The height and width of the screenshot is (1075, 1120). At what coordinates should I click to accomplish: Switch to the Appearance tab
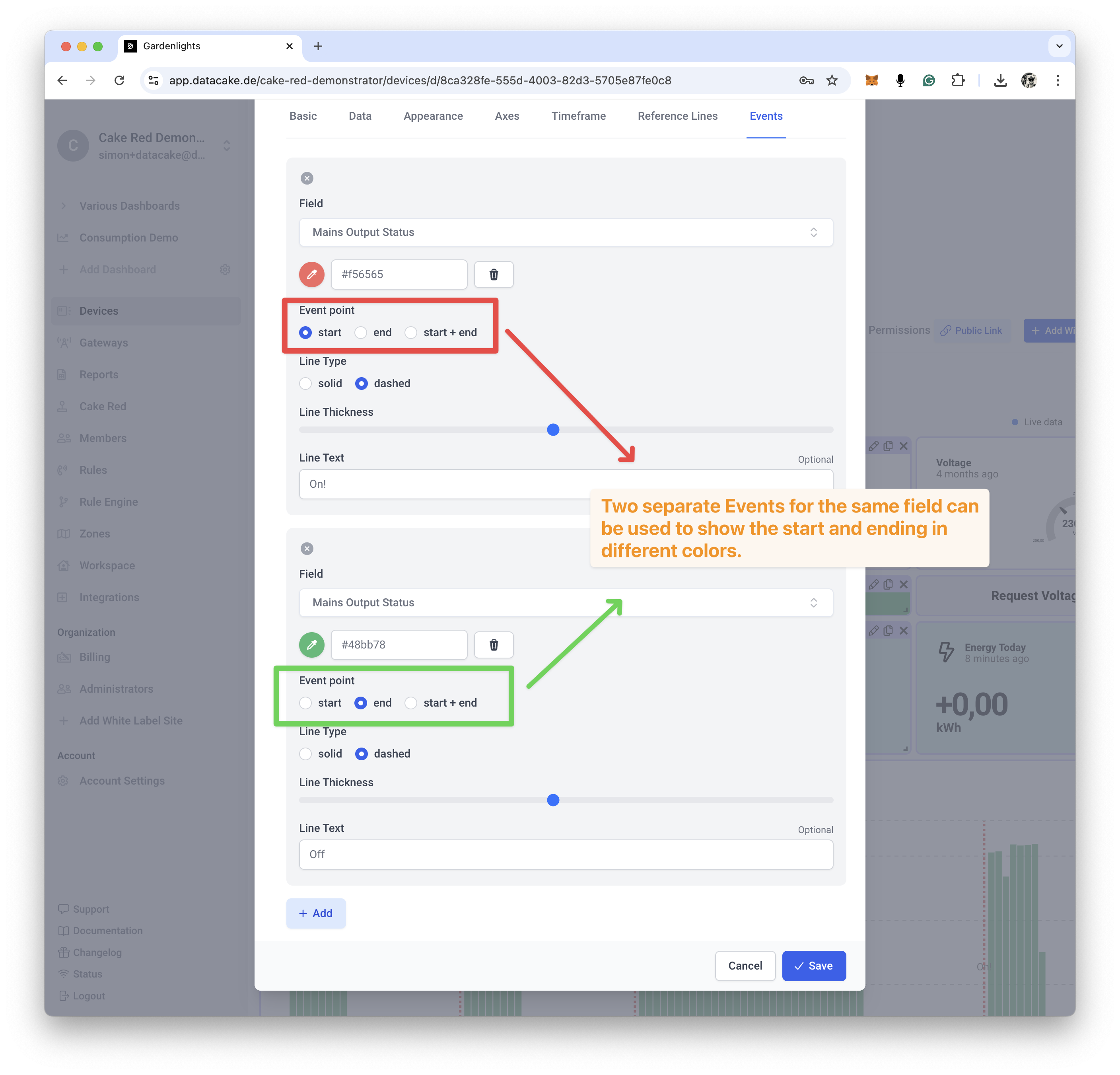pyautogui.click(x=433, y=116)
